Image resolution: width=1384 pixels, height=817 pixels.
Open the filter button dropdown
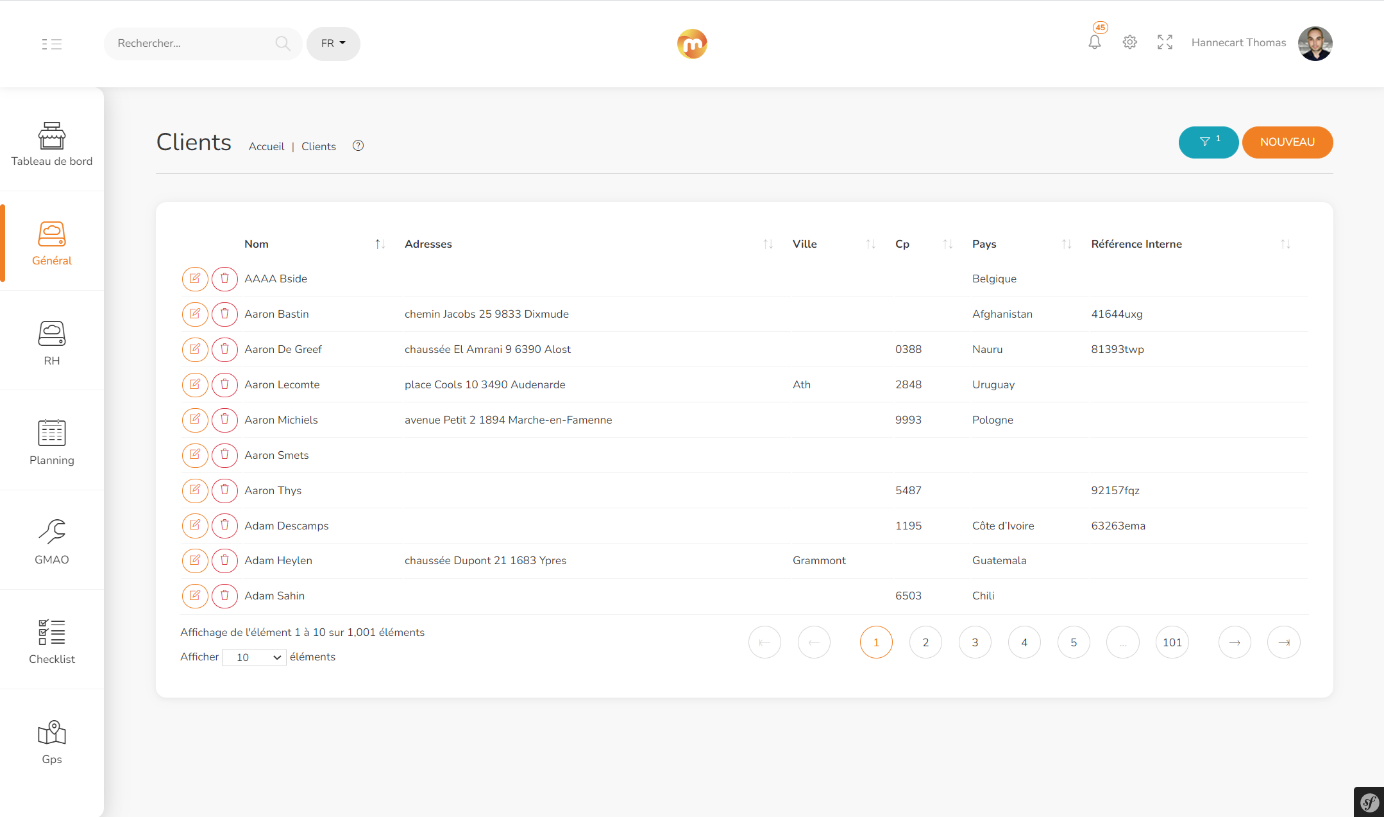tap(1209, 142)
